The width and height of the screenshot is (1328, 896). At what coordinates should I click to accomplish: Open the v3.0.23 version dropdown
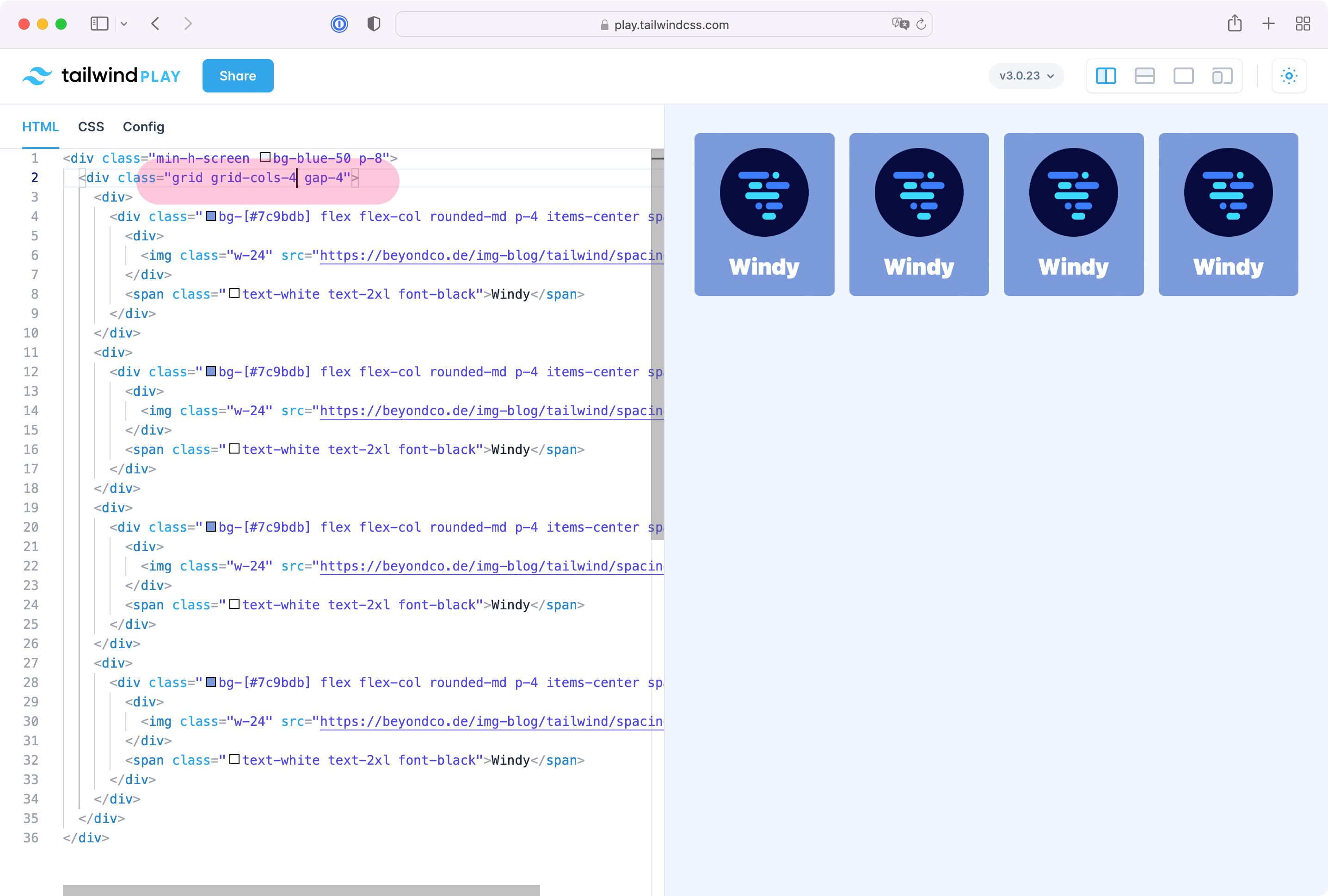pos(1026,75)
